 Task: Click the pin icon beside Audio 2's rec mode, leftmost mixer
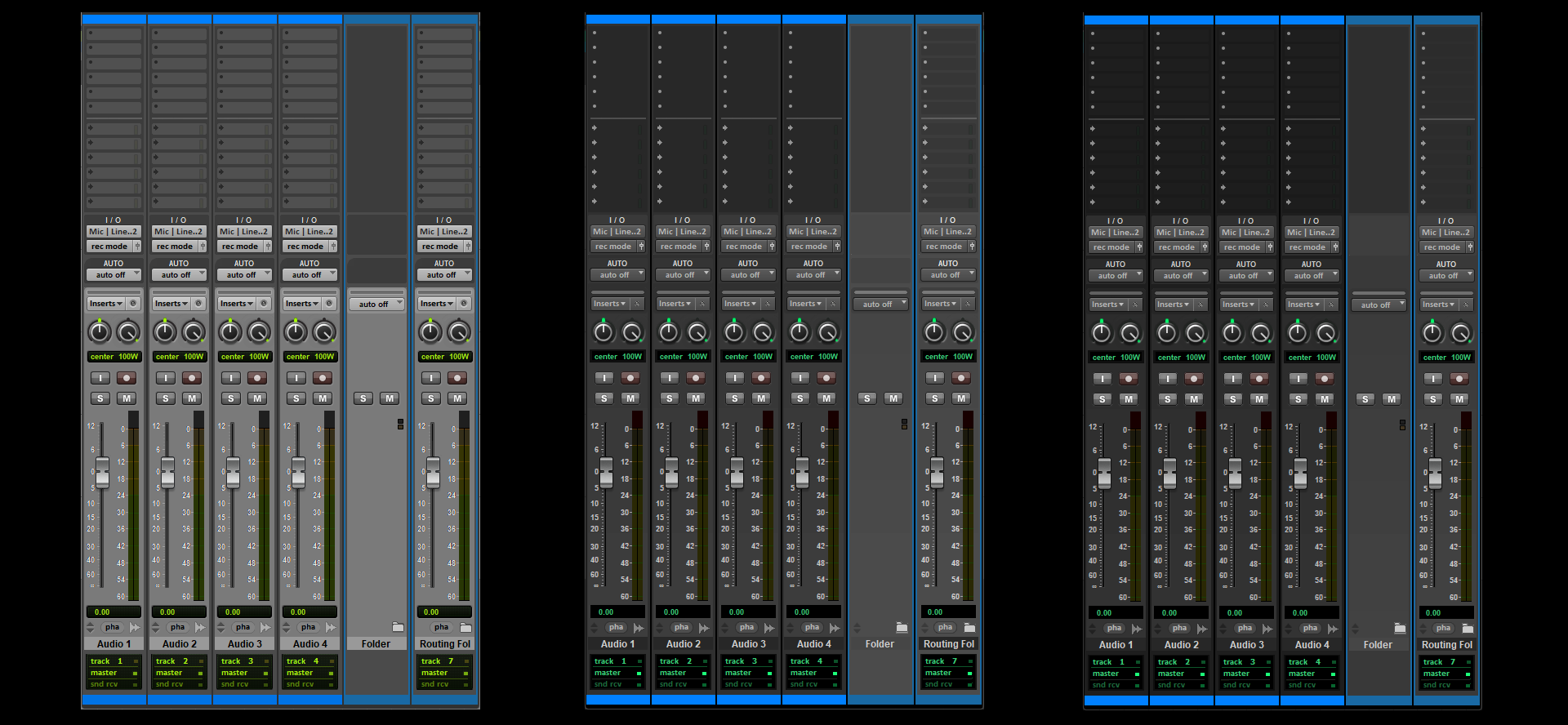pyautogui.click(x=202, y=247)
